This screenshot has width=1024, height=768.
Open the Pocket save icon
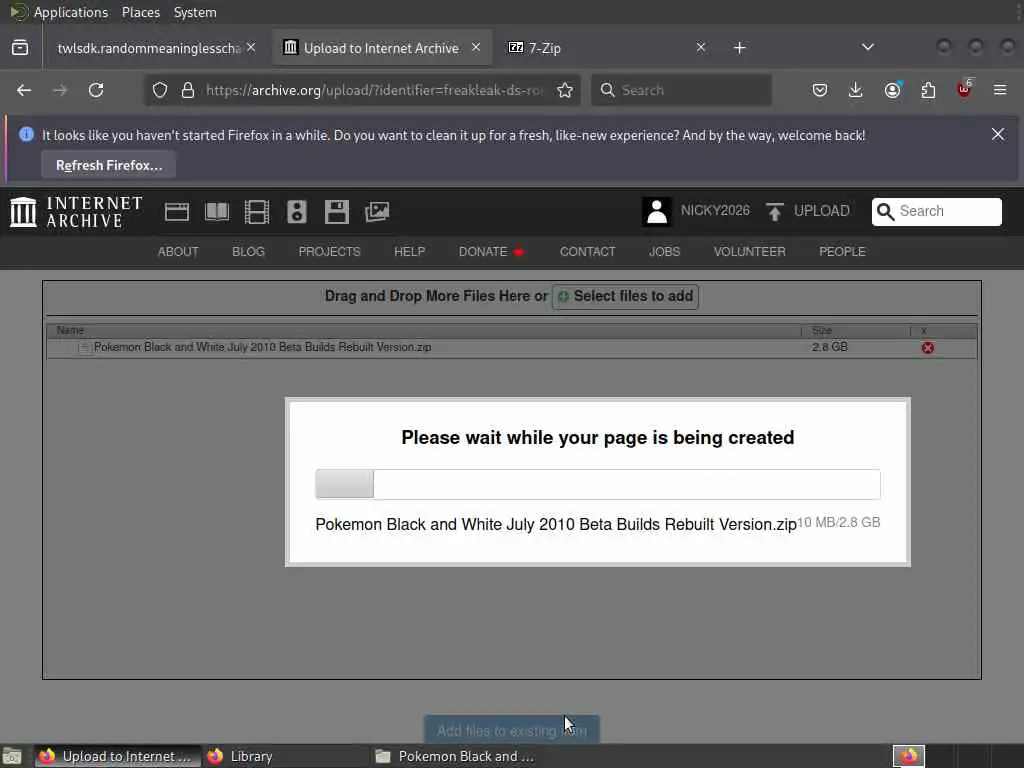pyautogui.click(x=820, y=90)
